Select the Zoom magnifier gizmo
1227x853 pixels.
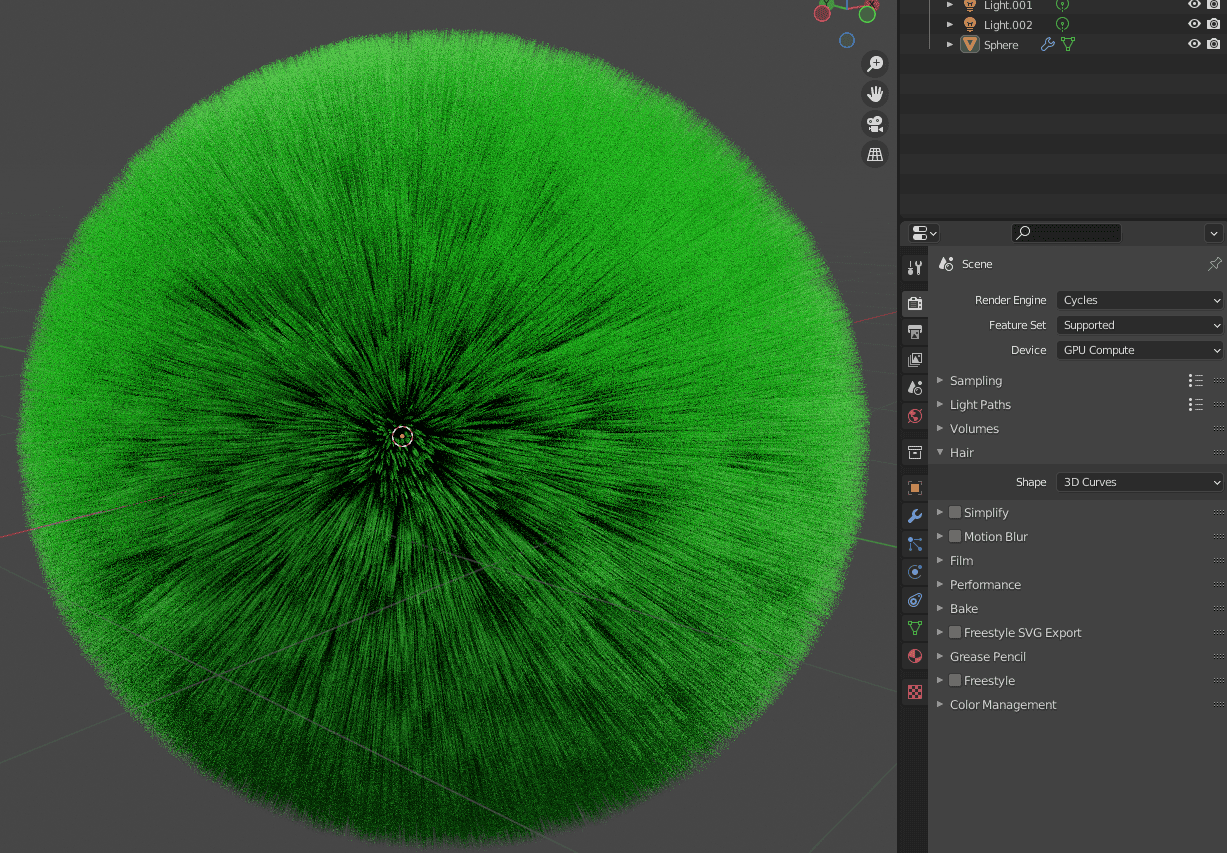874,63
